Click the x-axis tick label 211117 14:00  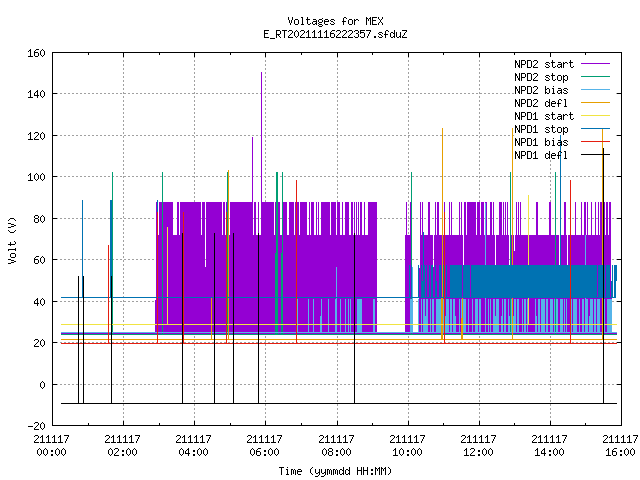click(x=549, y=446)
